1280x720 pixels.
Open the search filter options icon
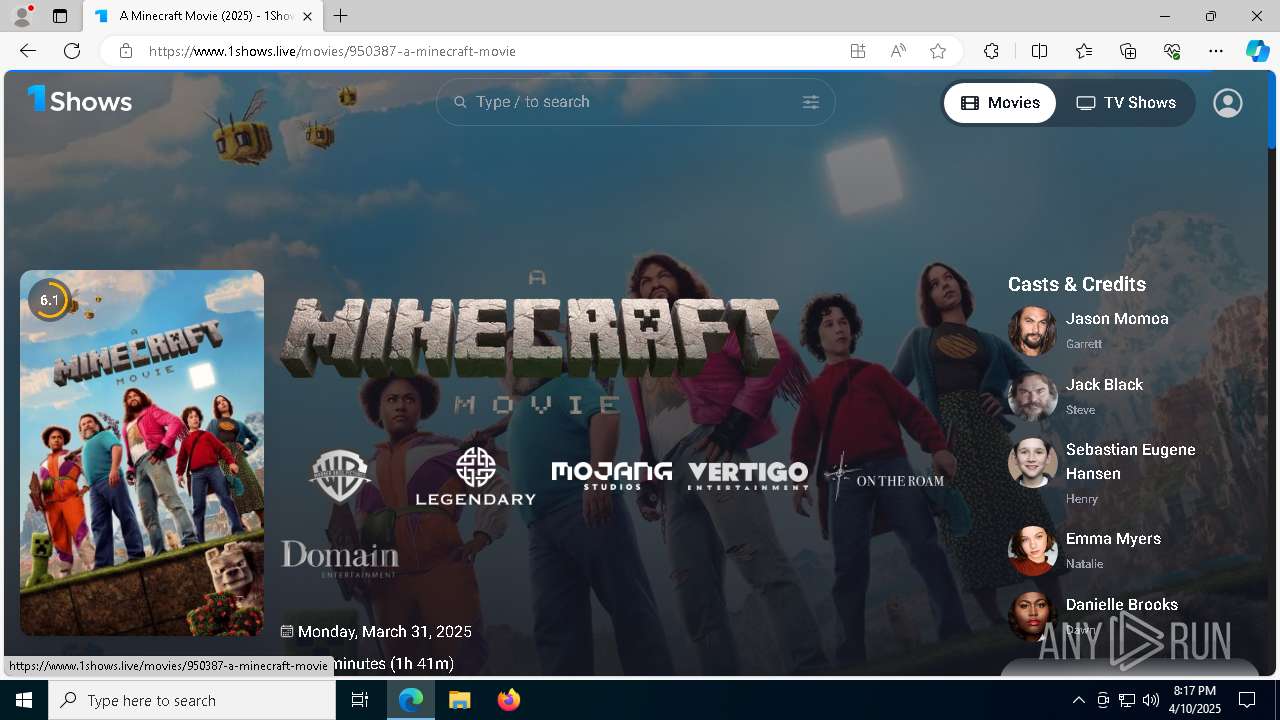pyautogui.click(x=810, y=102)
